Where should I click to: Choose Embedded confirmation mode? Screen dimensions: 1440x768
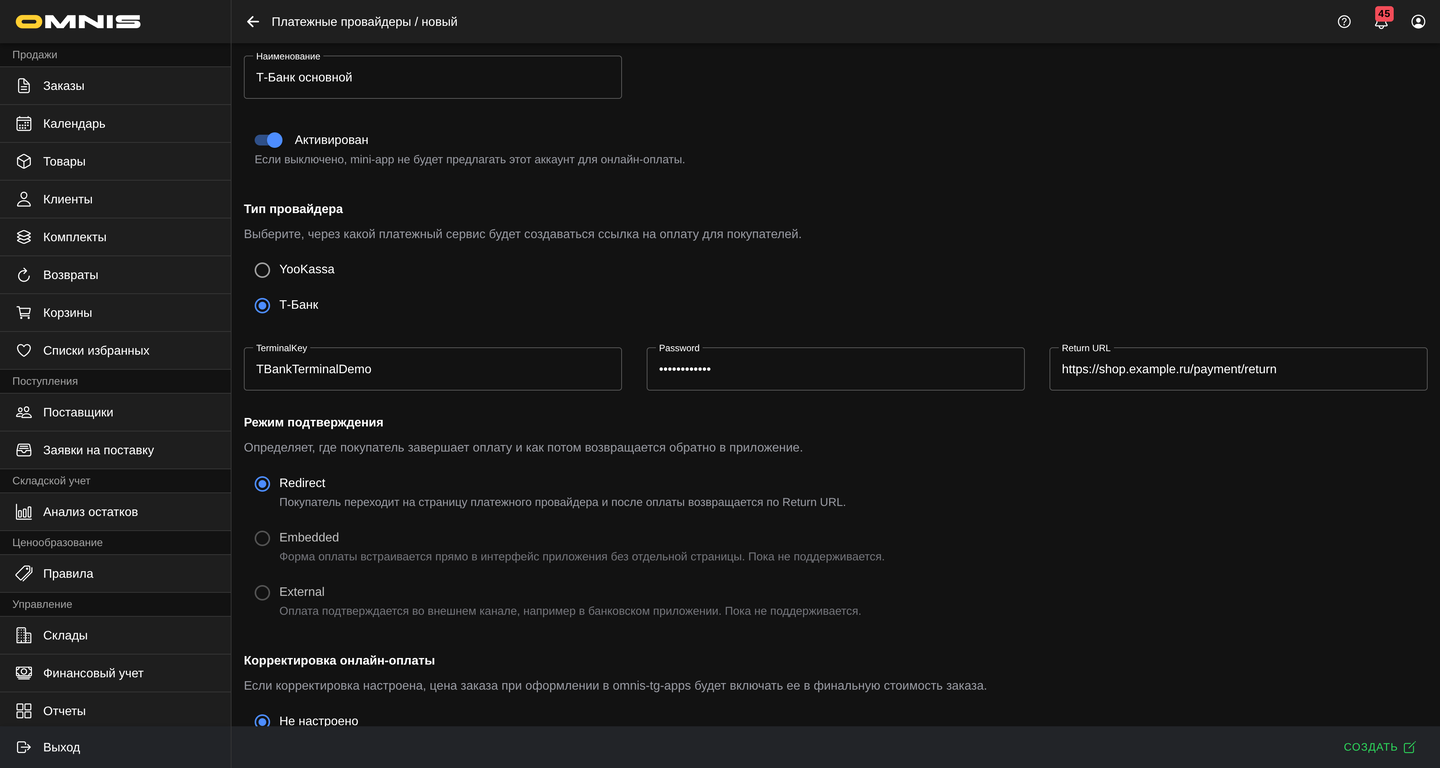pos(262,538)
